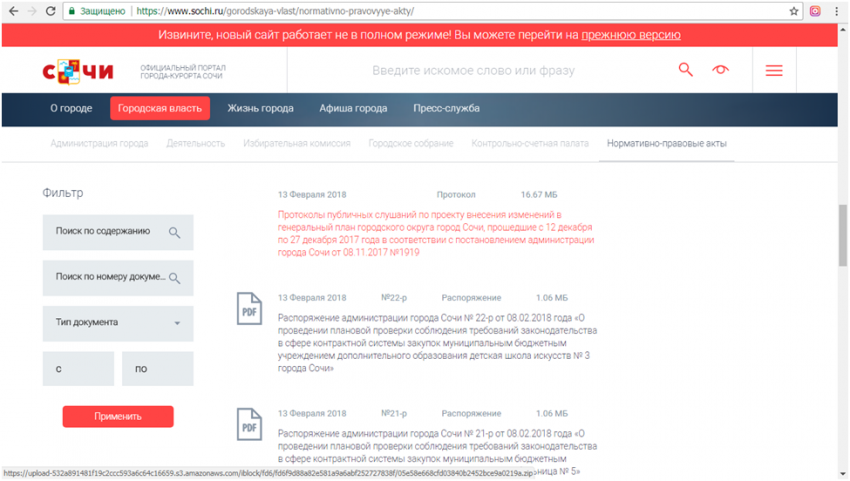Select the Городская власть menu item
The width and height of the screenshot is (850, 481).
tap(160, 108)
